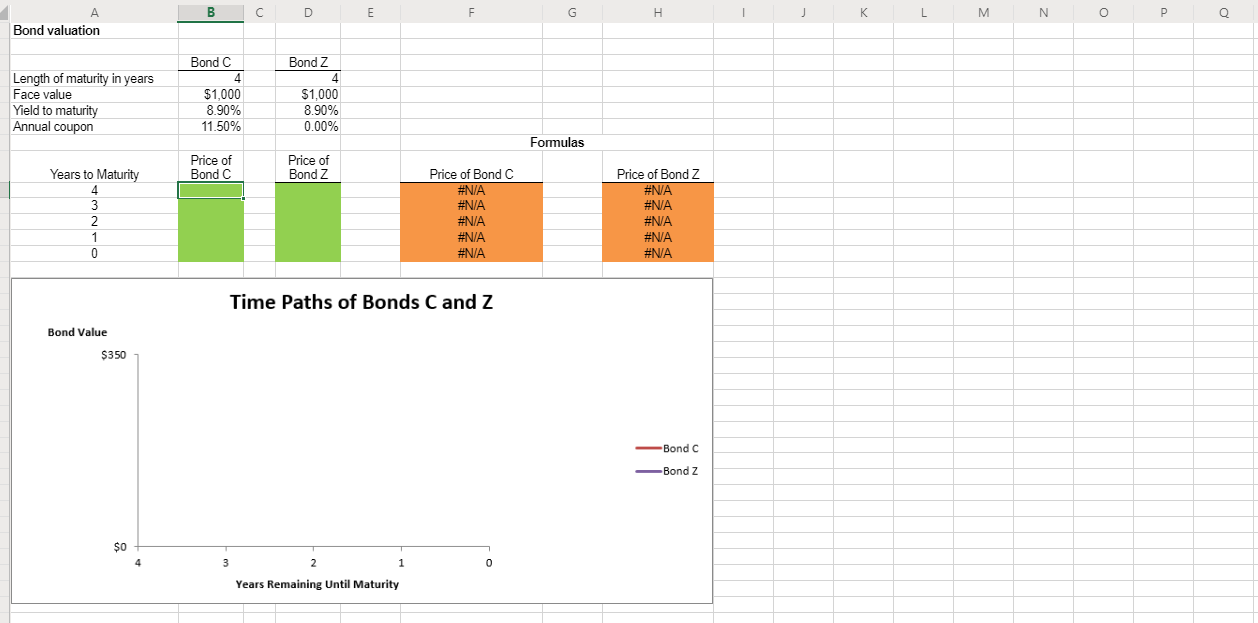1258x623 pixels.
Task: Select column D header
Action: pyautogui.click(x=308, y=12)
